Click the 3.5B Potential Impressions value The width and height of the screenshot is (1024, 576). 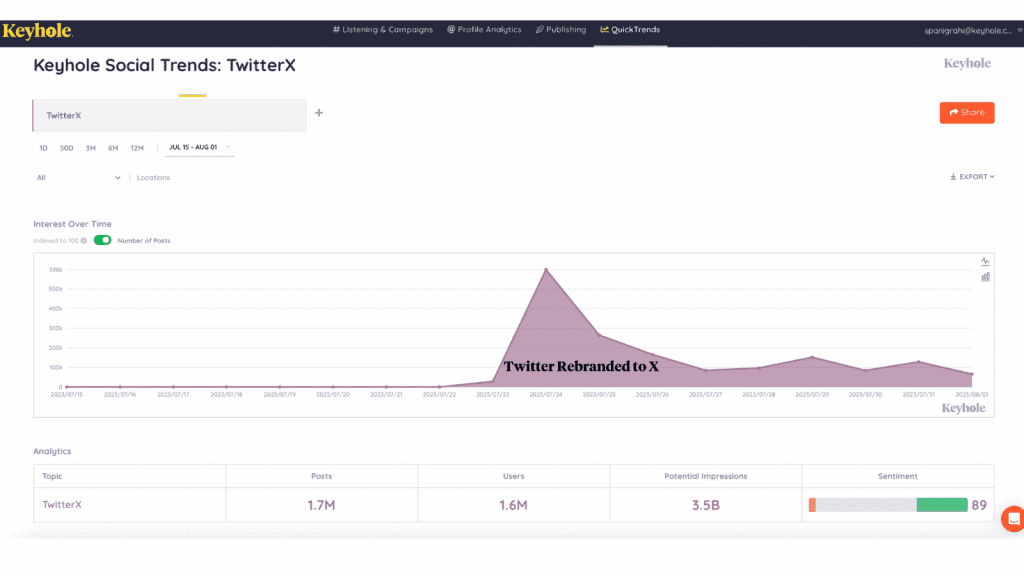[705, 505]
